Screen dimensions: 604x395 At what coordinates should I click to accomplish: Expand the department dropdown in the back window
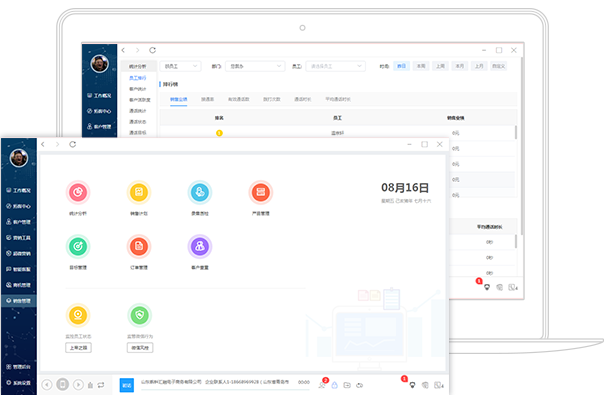pyautogui.click(x=255, y=66)
